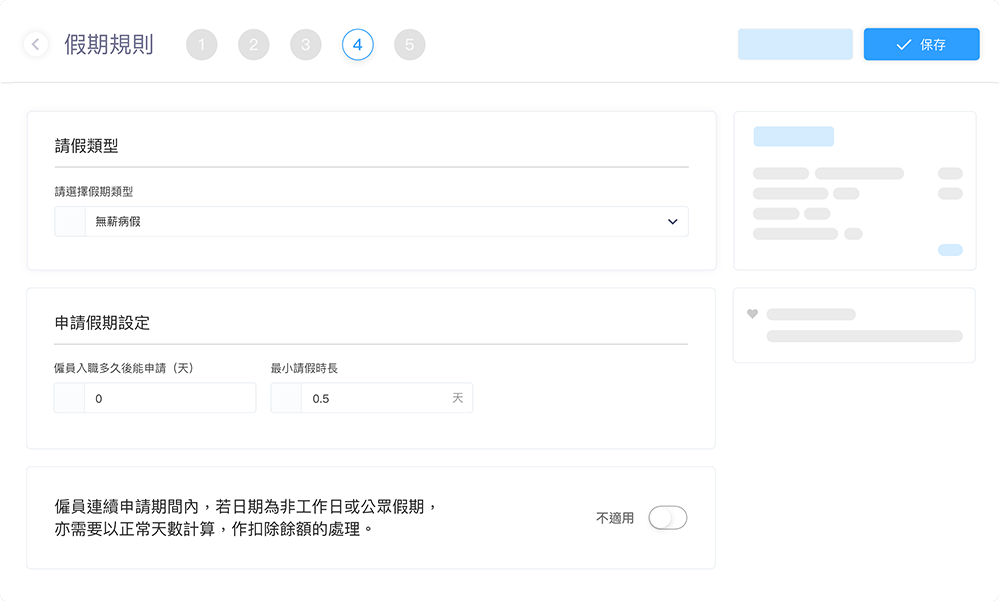Click the back arrow beside 假期規則
Viewport: 999px width, 601px height.
36,44
